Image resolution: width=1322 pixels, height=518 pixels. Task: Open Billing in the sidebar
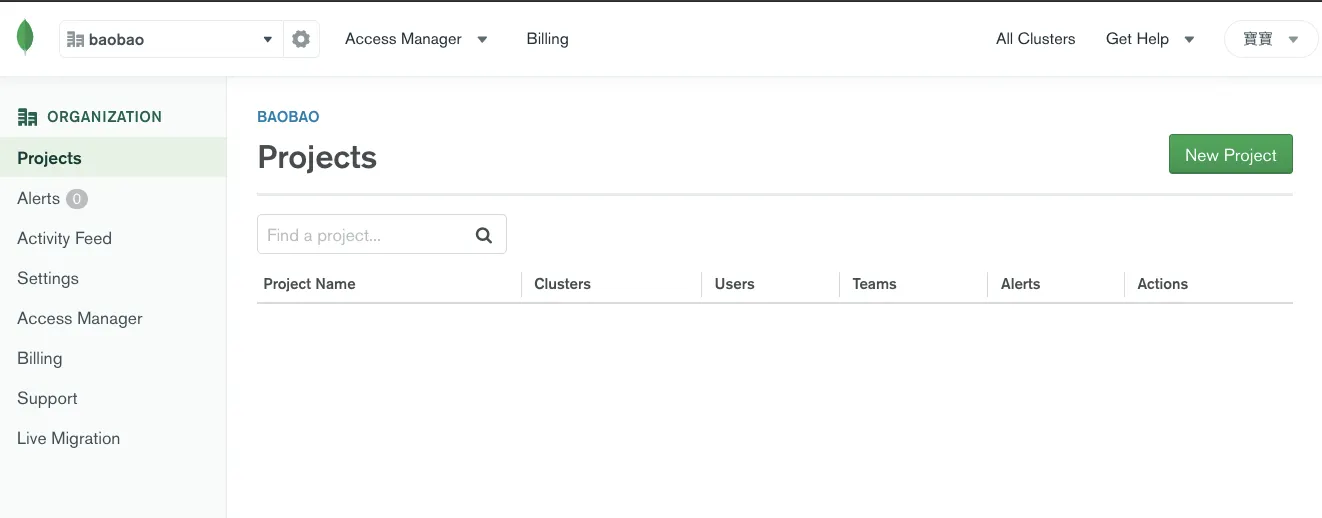click(x=39, y=358)
